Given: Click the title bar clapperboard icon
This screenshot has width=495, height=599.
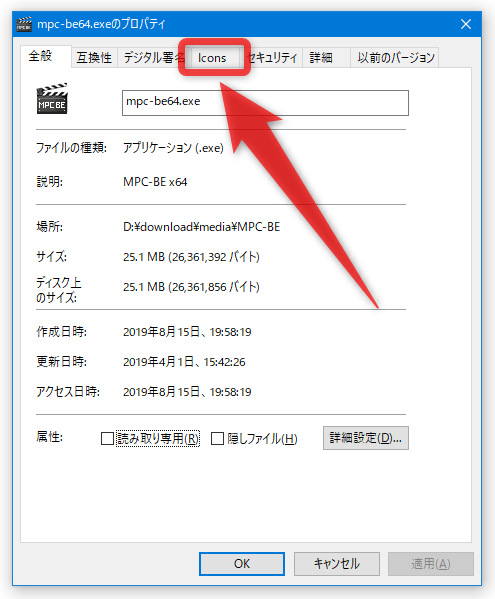Looking at the screenshot, I should tap(24, 24).
